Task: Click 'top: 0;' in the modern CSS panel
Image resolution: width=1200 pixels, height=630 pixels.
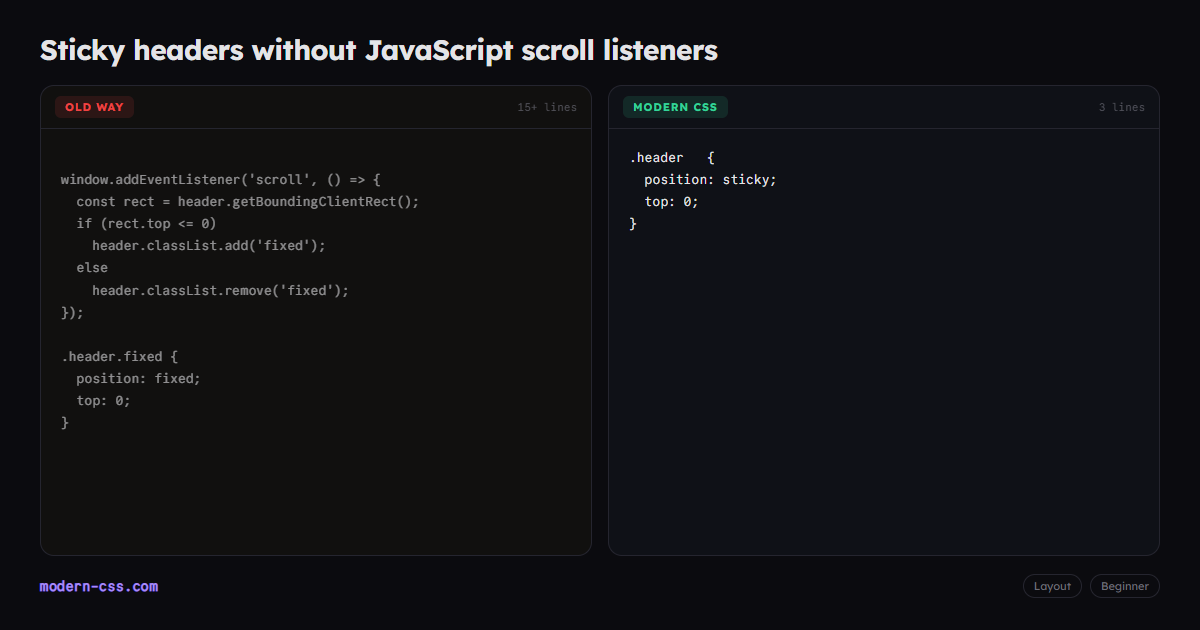Action: click(671, 202)
